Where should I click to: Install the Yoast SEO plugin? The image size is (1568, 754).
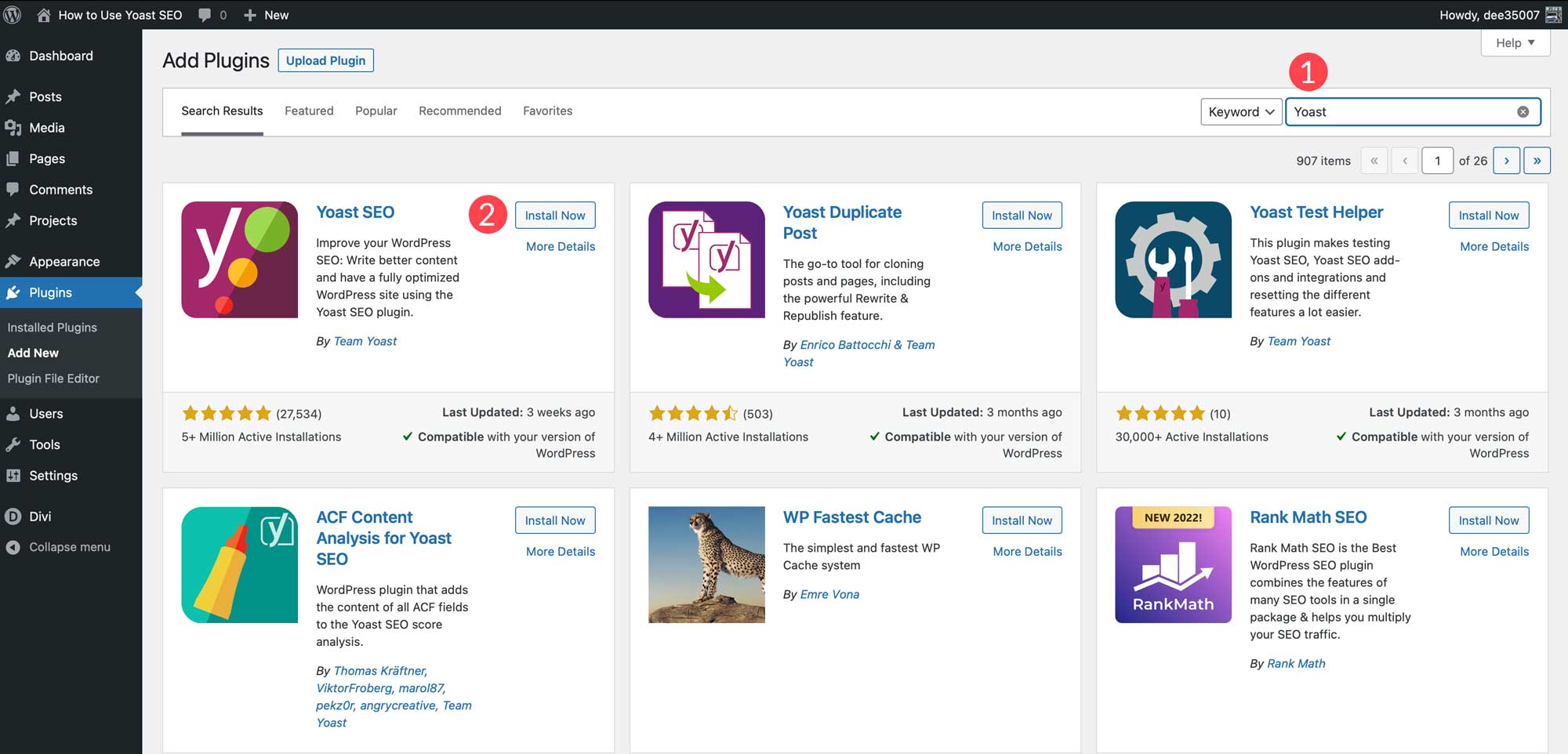[555, 215]
